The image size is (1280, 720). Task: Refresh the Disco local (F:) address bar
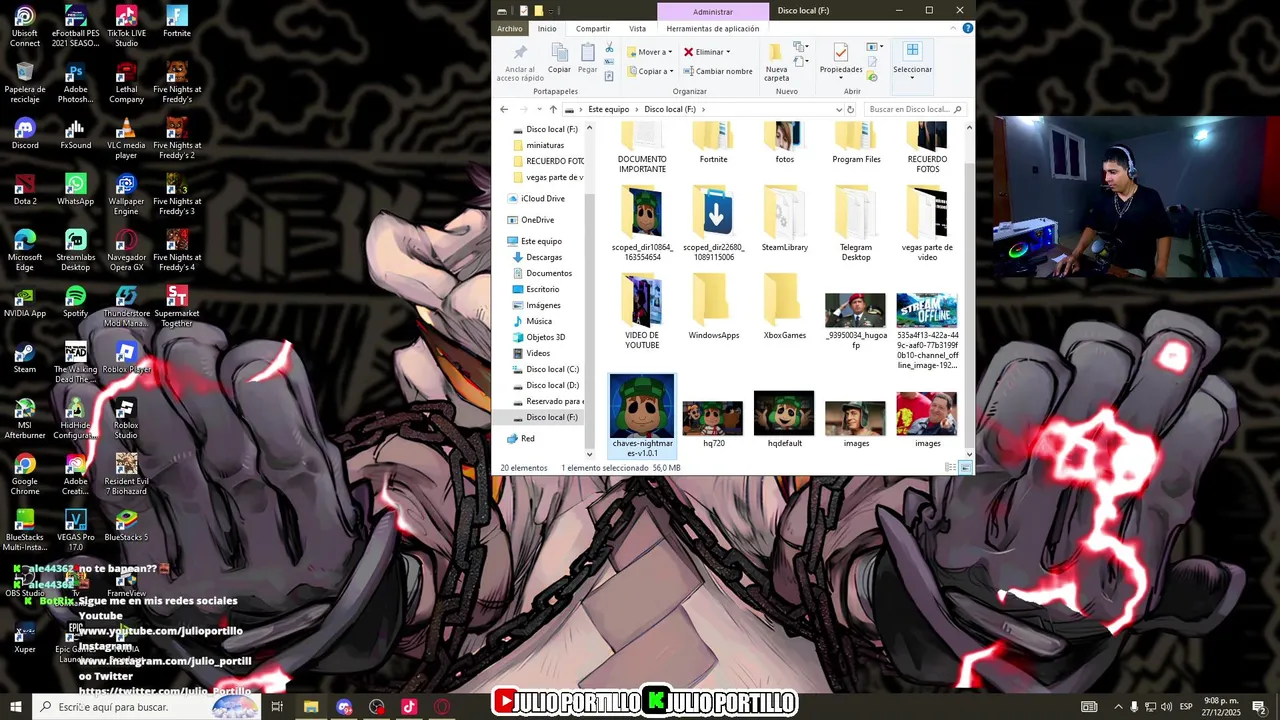coord(851,109)
